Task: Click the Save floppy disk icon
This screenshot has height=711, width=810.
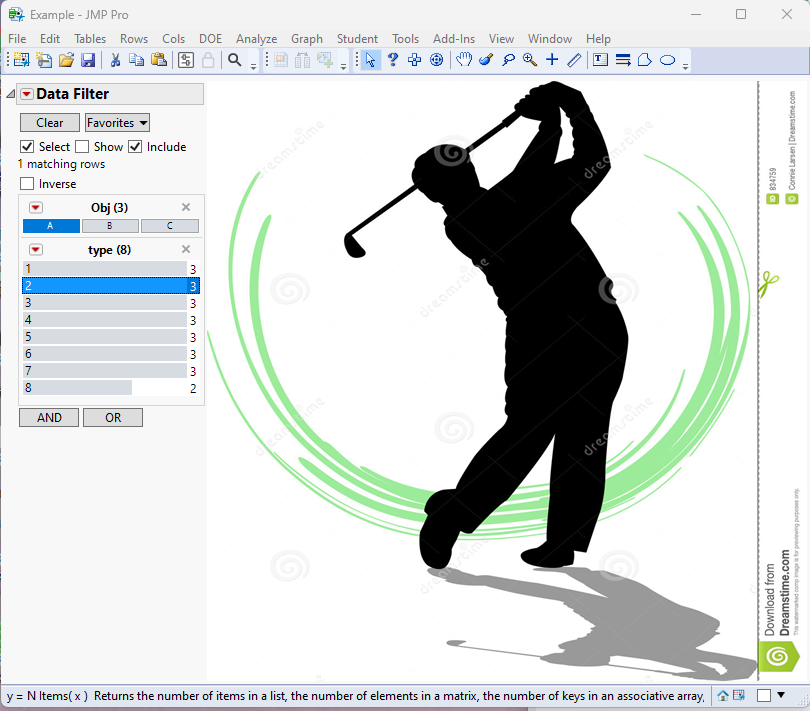Action: point(88,60)
